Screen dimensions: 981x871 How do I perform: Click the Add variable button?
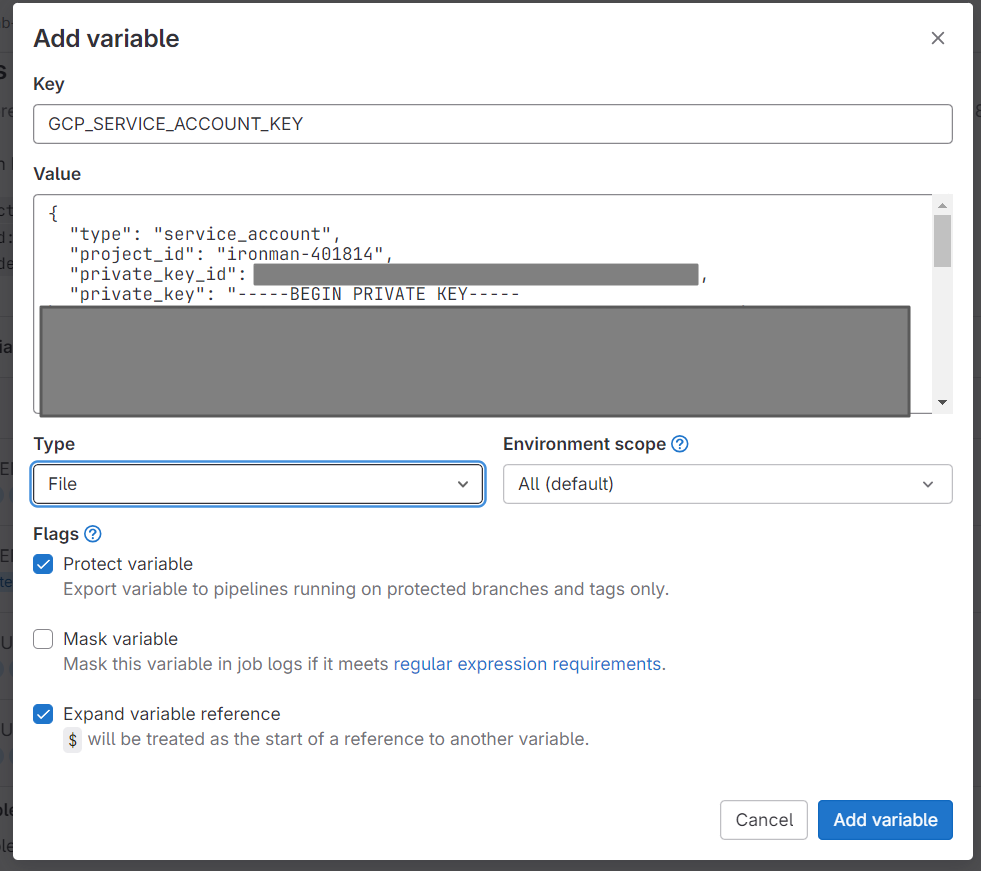pyautogui.click(x=885, y=820)
